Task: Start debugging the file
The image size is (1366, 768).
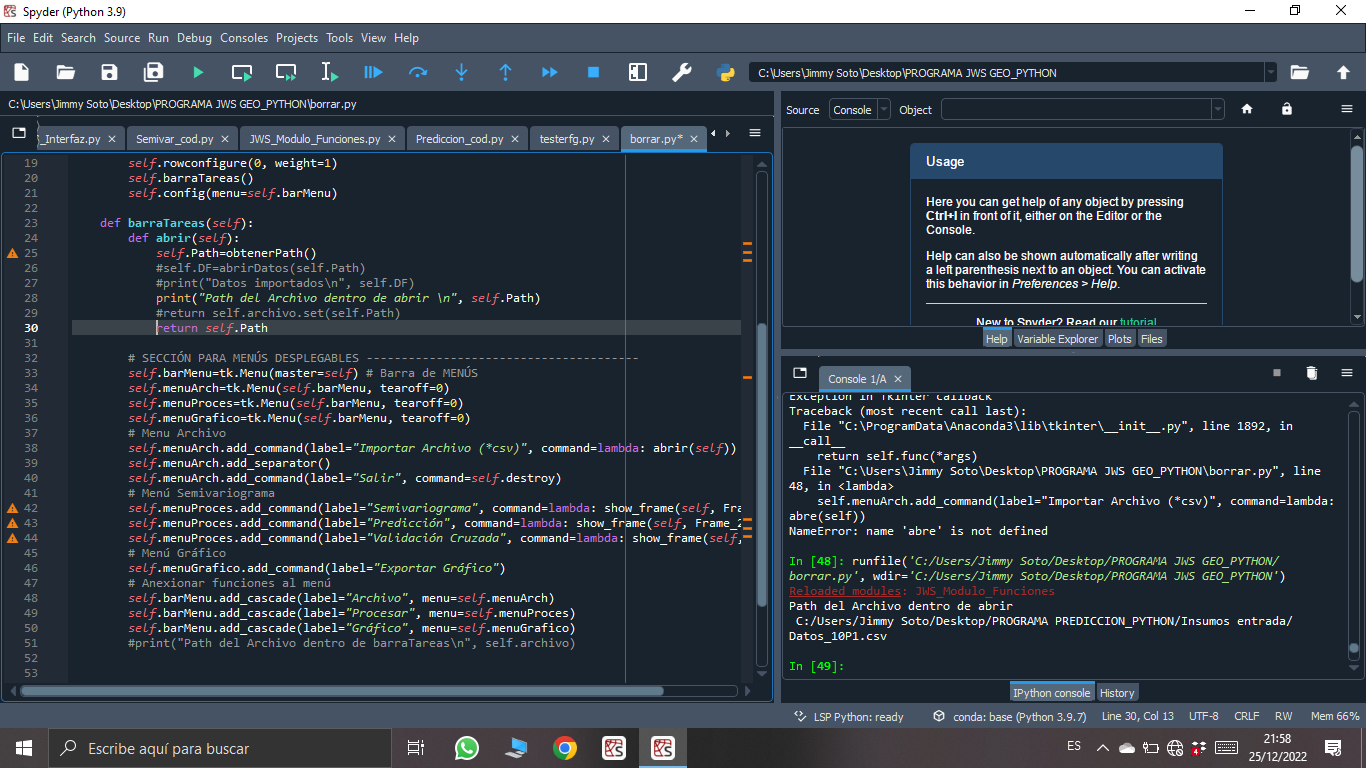Action: coord(373,72)
